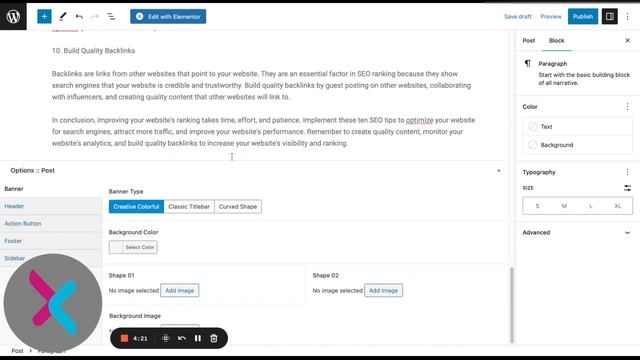This screenshot has height=360, width=640.
Task: Choose font size XL
Action: [618, 206]
